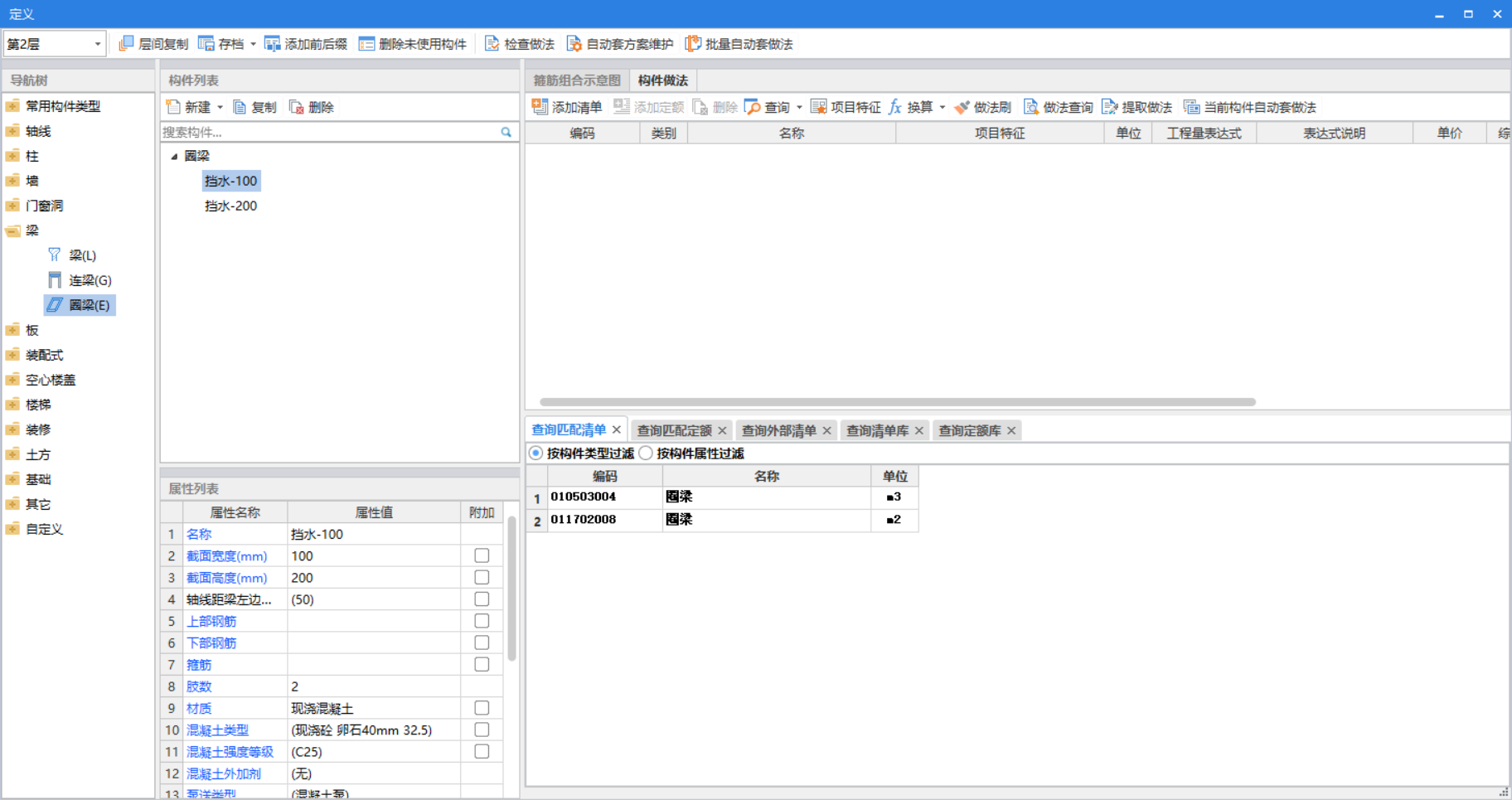Screen dimensions: 1512x800
Task: Click the 查询 magnifier icon
Action: pos(752,107)
